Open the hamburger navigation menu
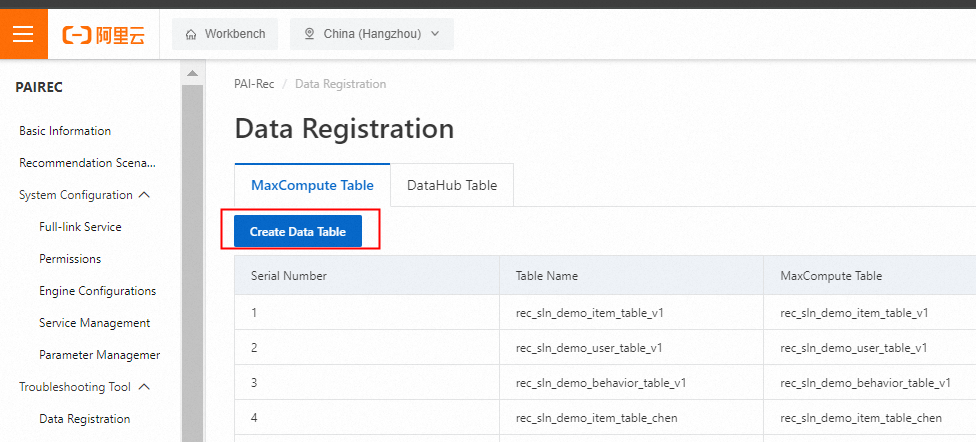 (x=23, y=34)
